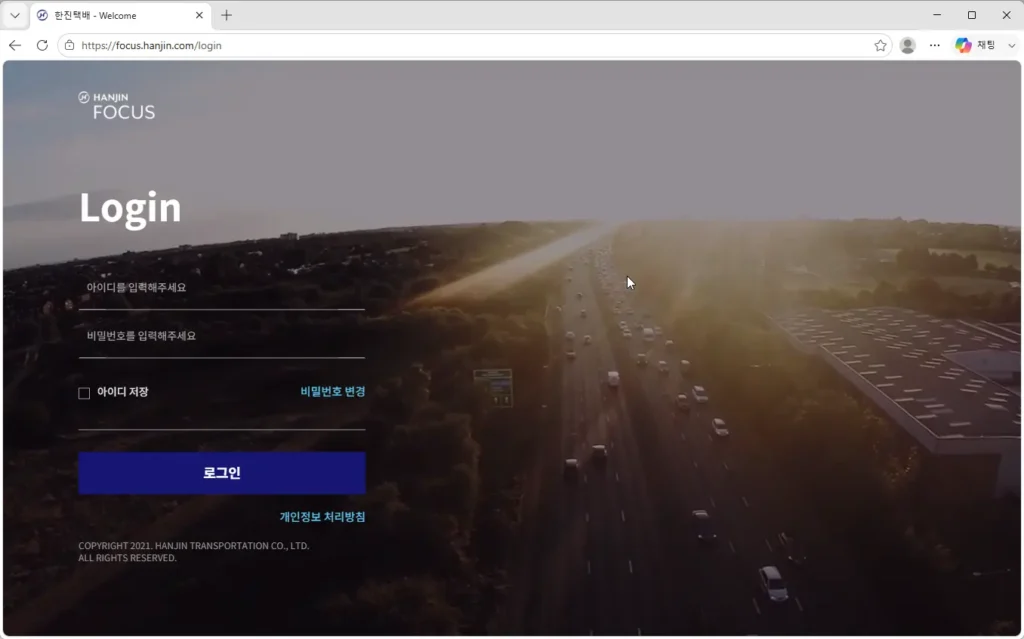This screenshot has width=1024, height=639.
Task: Open the 비밀번호 변경 link
Action: point(332,391)
